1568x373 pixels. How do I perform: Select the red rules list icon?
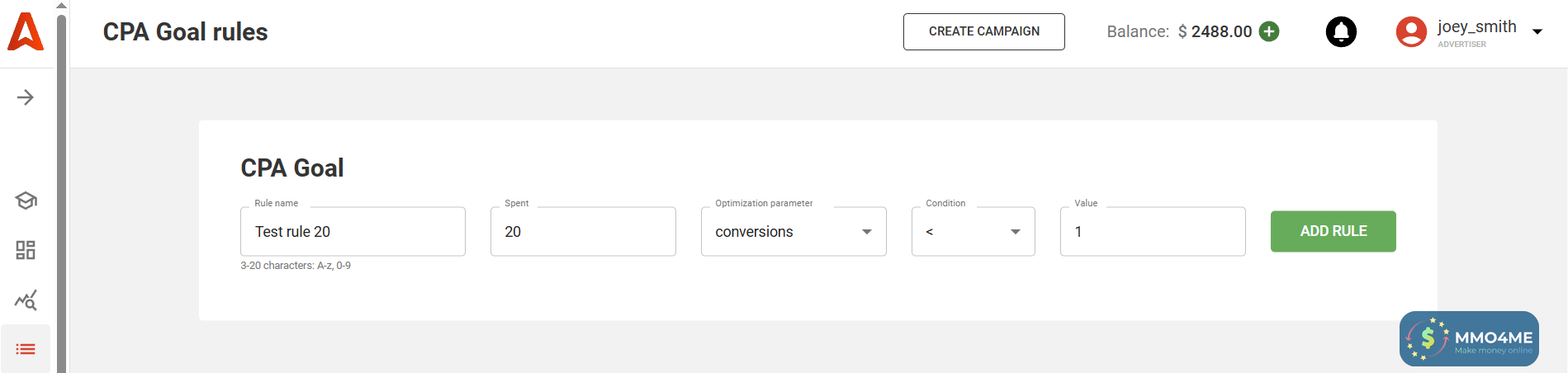point(26,349)
